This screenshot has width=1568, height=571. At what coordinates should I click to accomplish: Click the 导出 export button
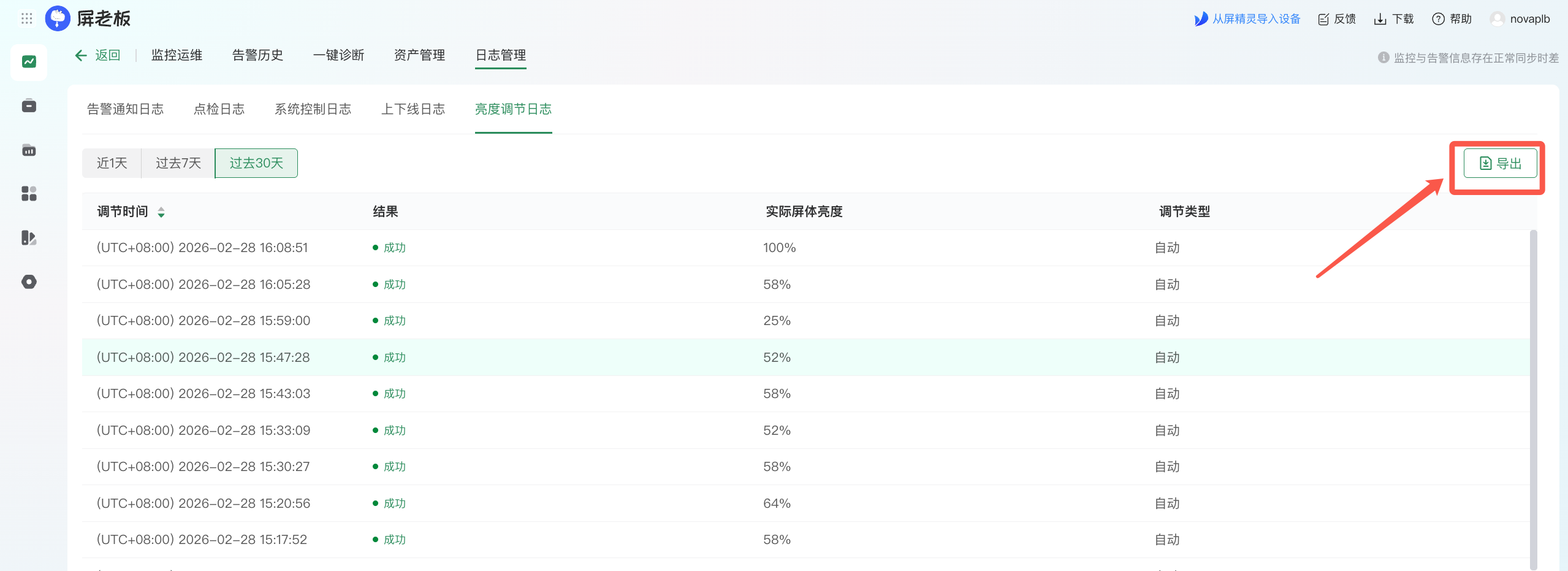coord(1500,164)
